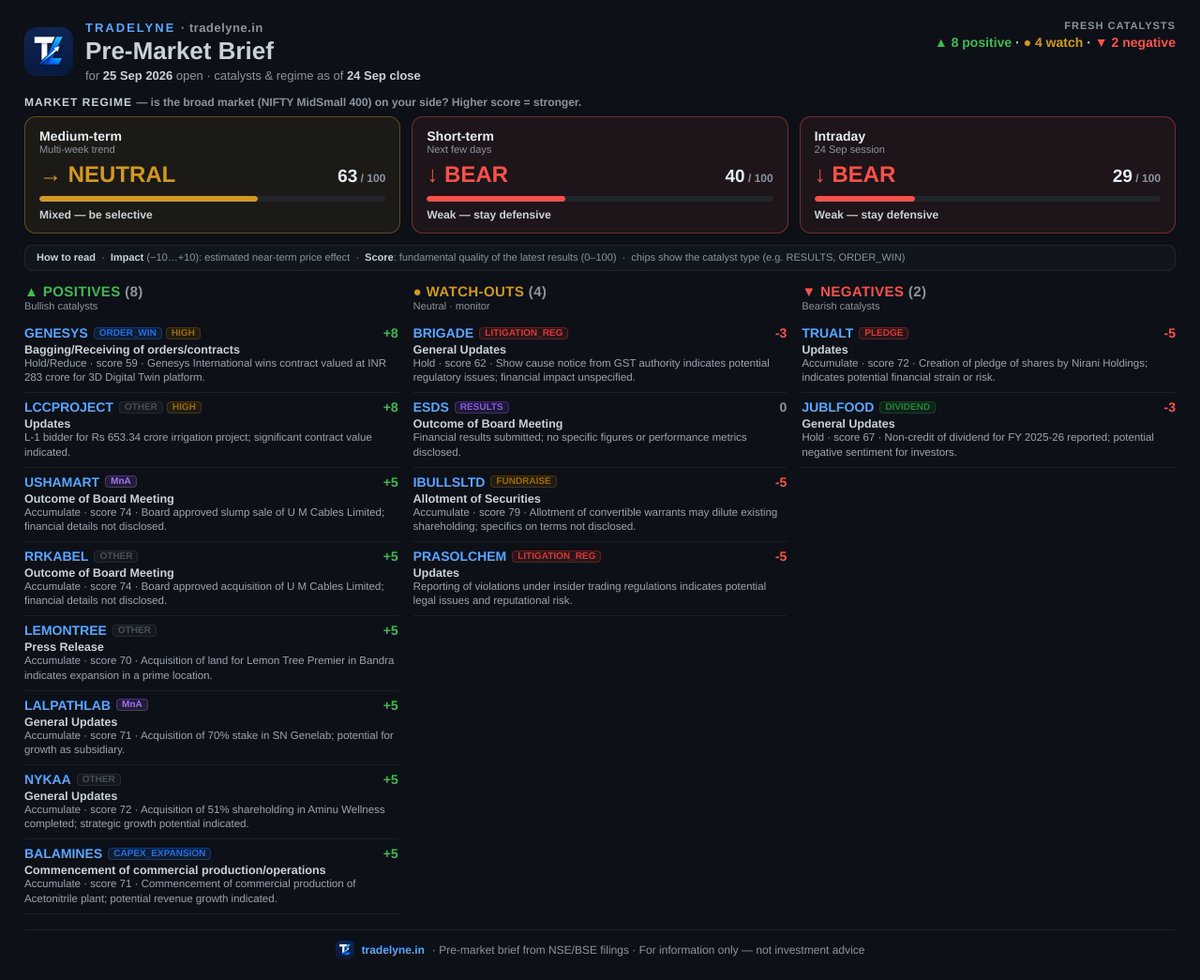Image resolution: width=1200 pixels, height=980 pixels.
Task: Open the PRASOLCHEM ticker
Action: click(x=460, y=556)
